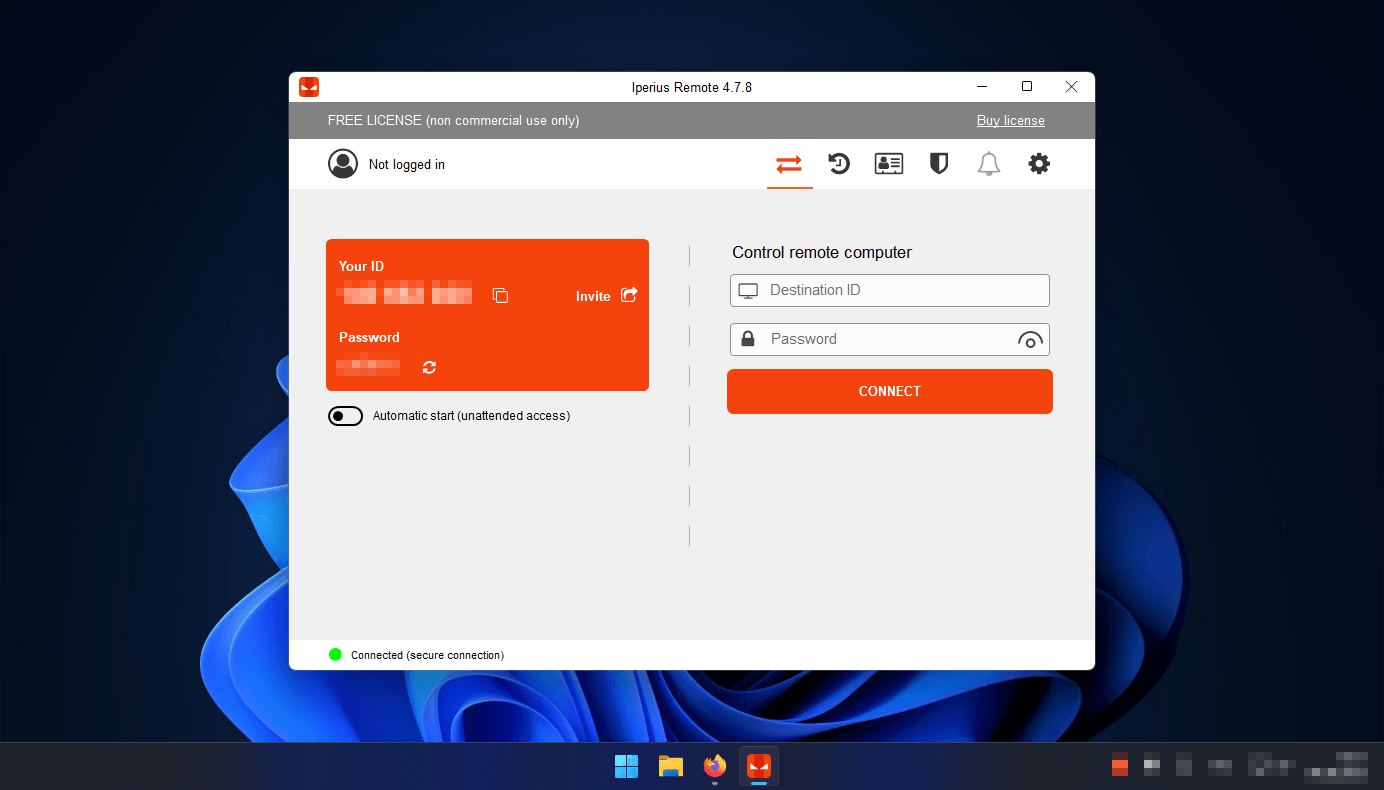Toggle Automatic start (unattended access)

point(346,416)
